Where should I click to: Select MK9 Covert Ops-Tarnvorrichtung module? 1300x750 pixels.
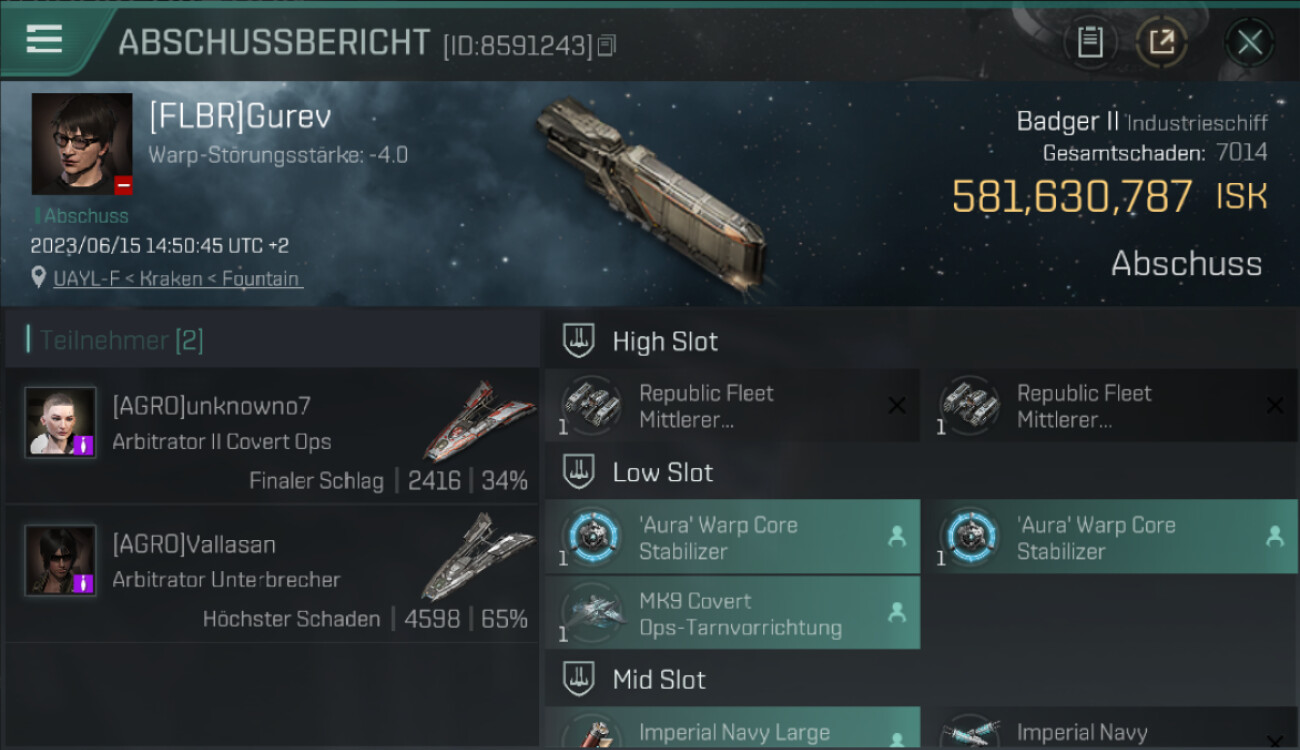tap(732, 613)
